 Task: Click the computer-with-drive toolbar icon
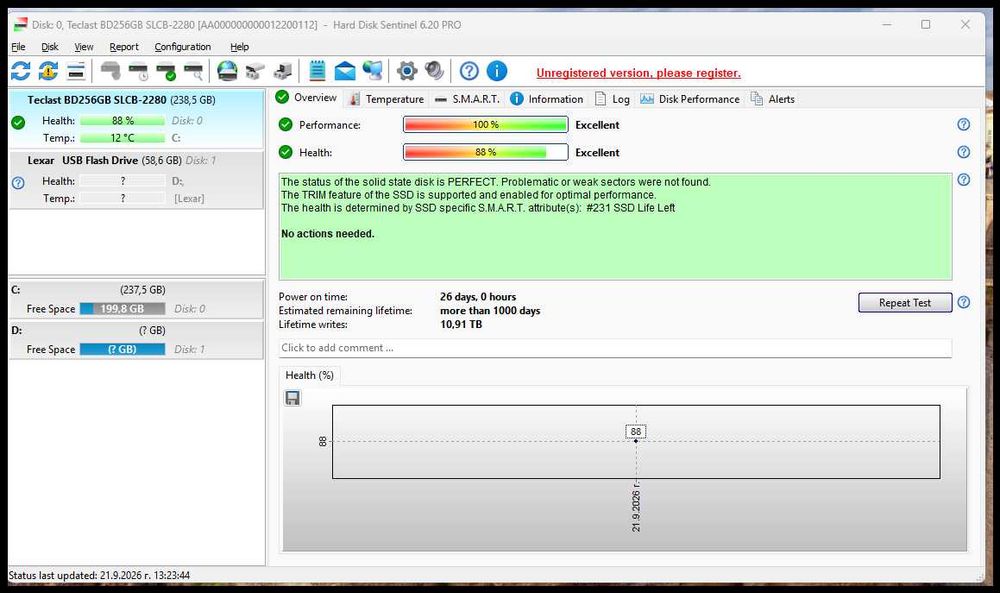point(283,71)
